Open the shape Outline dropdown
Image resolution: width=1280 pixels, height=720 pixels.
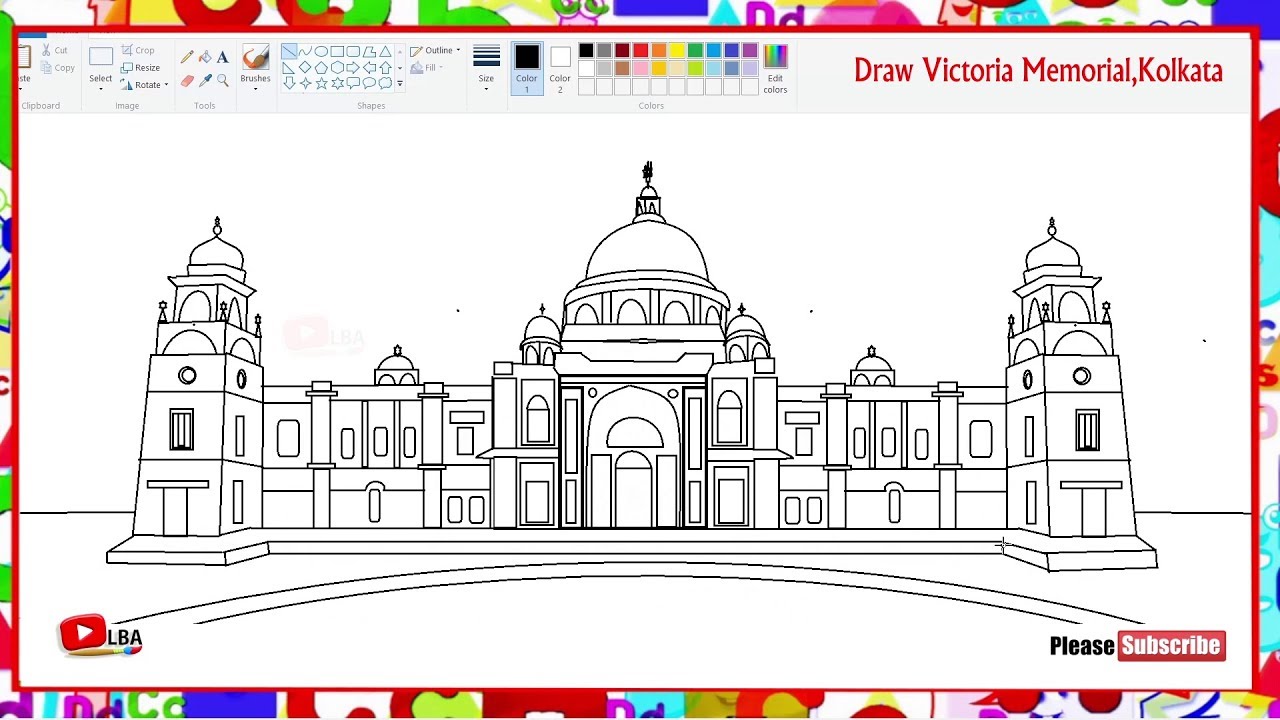(436, 51)
